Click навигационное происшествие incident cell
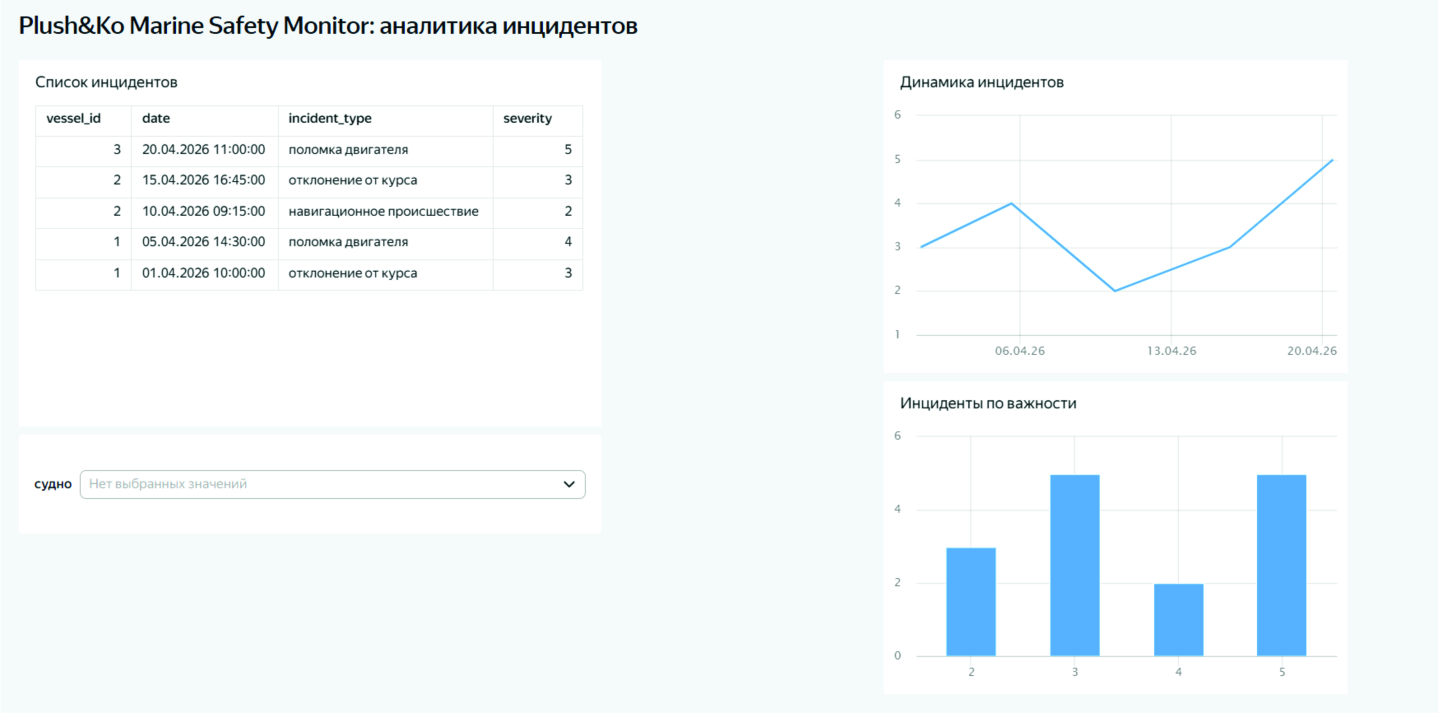Screen dimensions: 1439x713 click(x=384, y=212)
